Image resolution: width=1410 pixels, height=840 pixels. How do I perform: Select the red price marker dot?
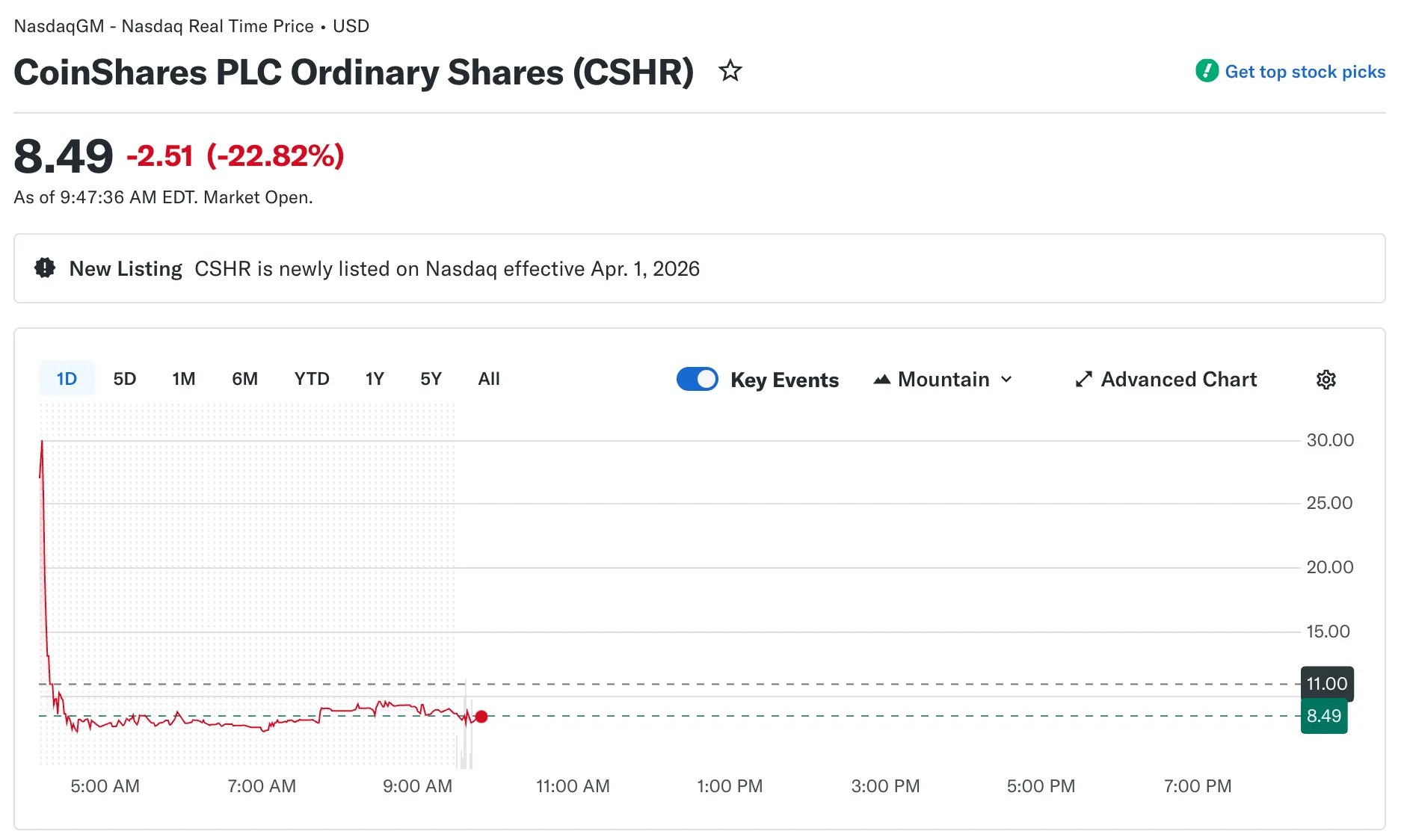[x=481, y=717]
